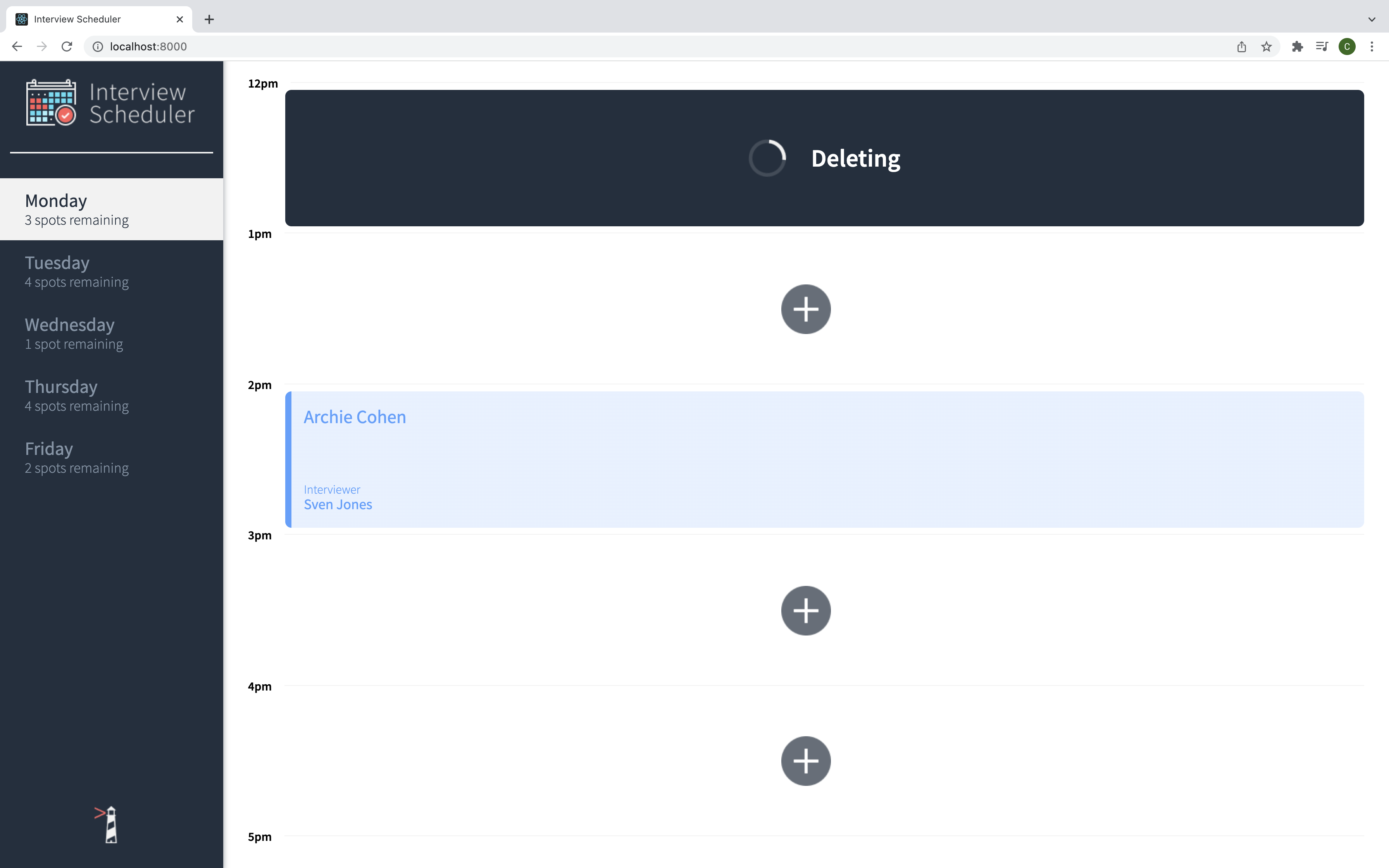The image size is (1389, 868).
Task: Click the Interview Scheduler title text
Action: (x=142, y=103)
